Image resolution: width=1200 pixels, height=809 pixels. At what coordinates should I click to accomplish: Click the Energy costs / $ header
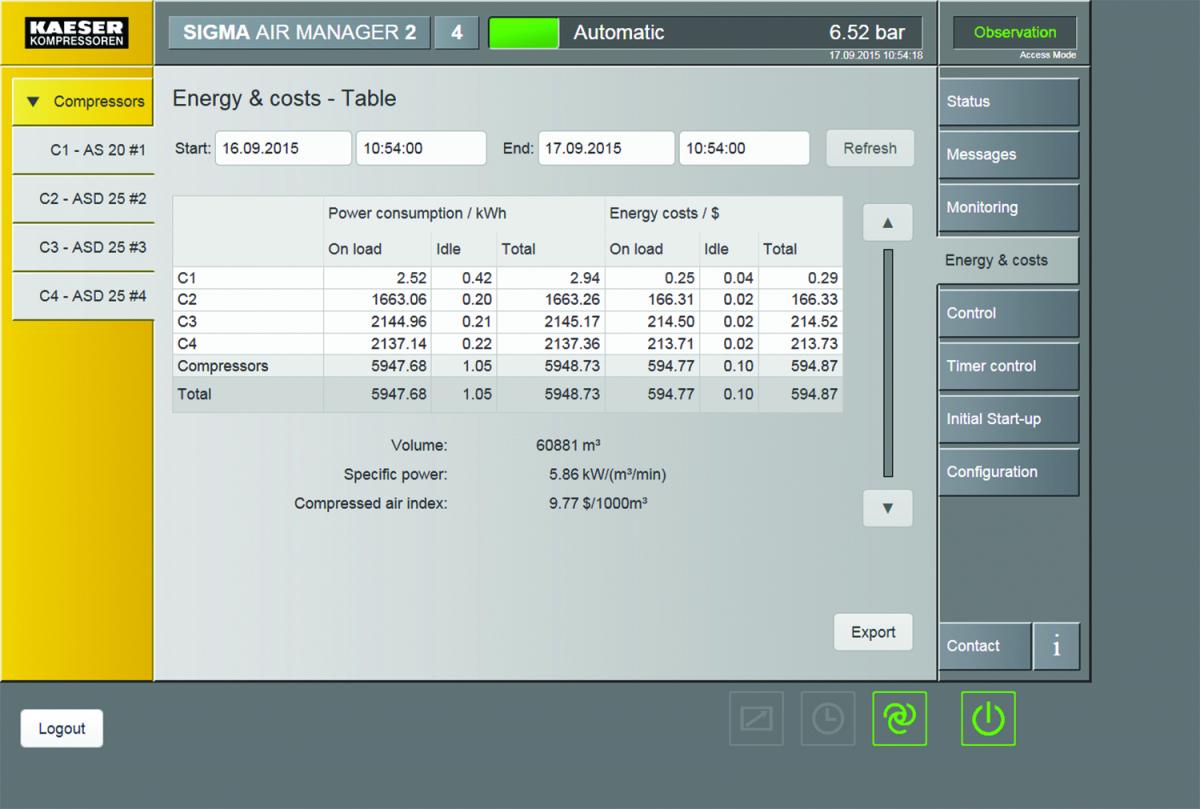[665, 213]
